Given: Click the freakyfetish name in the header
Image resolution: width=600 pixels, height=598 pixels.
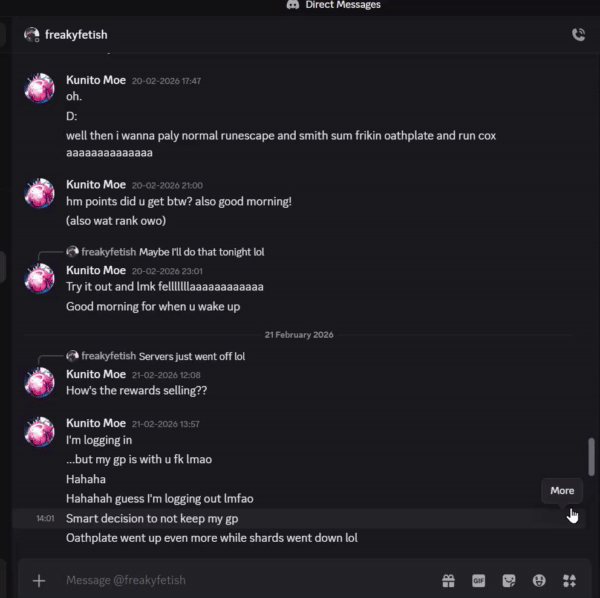Looking at the screenshot, I should tap(76, 35).
